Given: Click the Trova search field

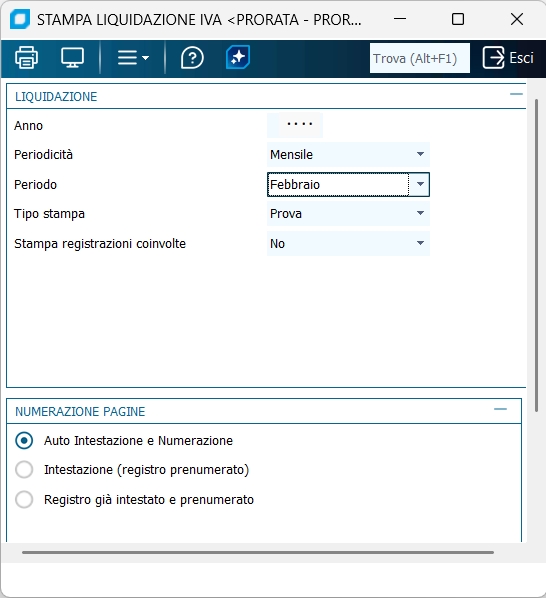Looking at the screenshot, I should point(420,58).
